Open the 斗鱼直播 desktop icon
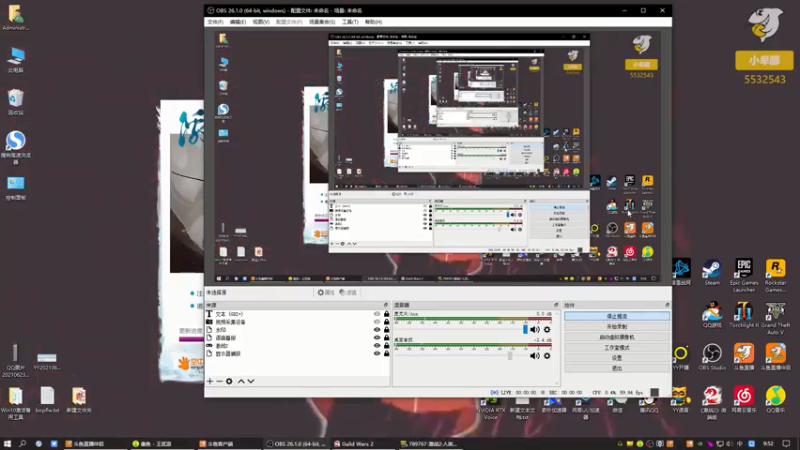The image size is (800, 450). coord(744,357)
